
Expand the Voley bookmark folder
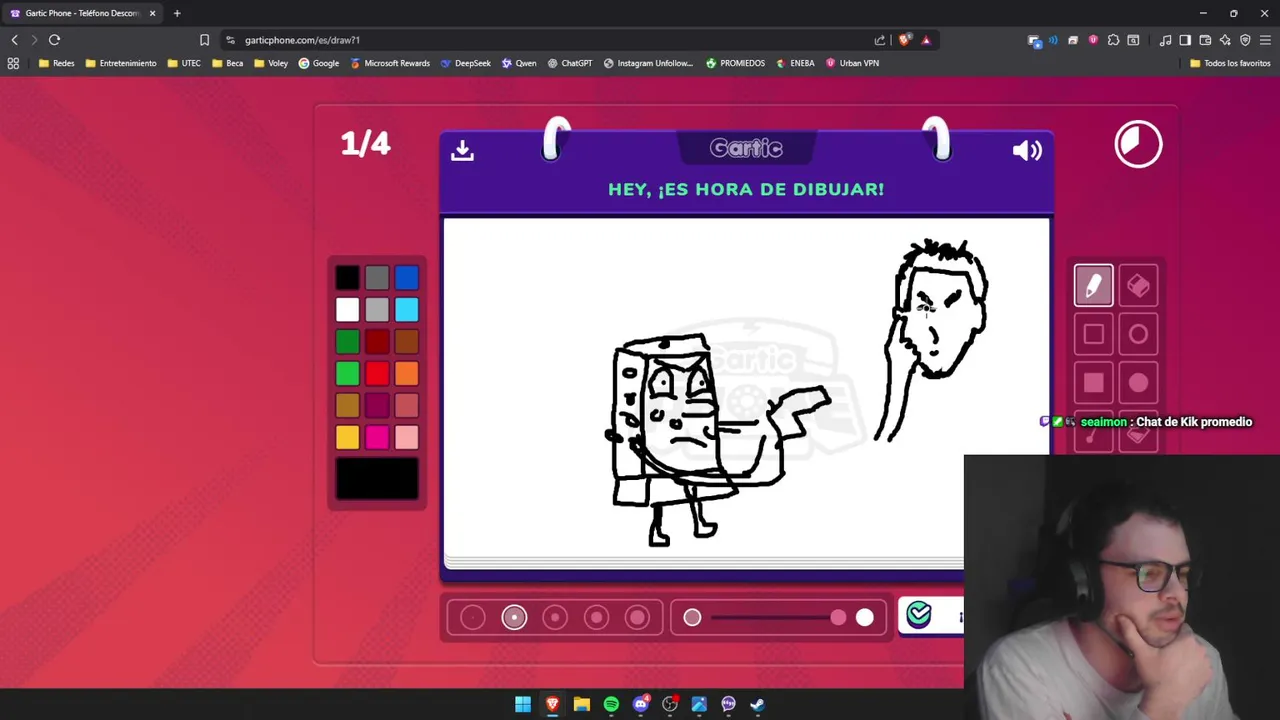tap(271, 63)
